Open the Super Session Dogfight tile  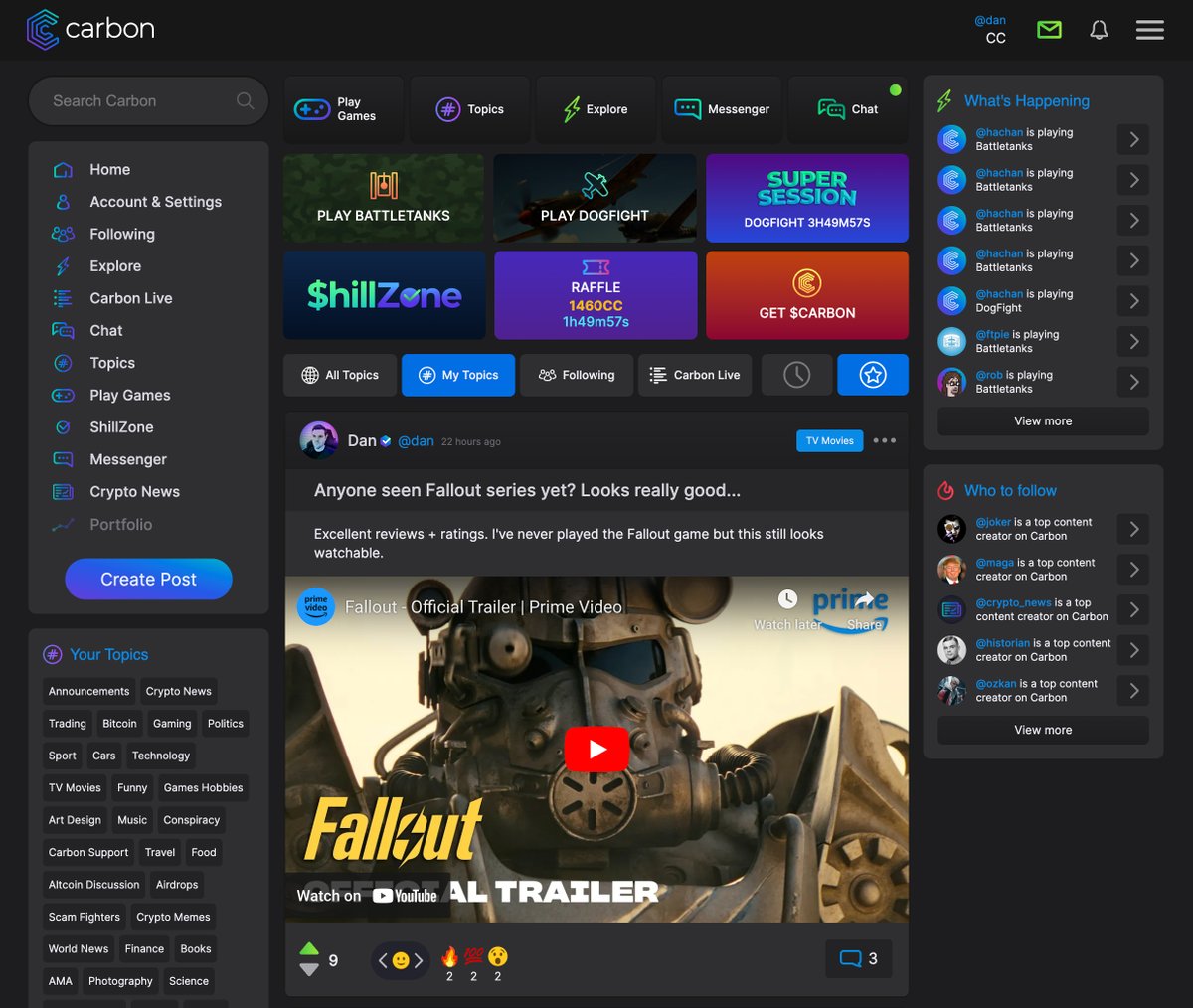(x=807, y=198)
